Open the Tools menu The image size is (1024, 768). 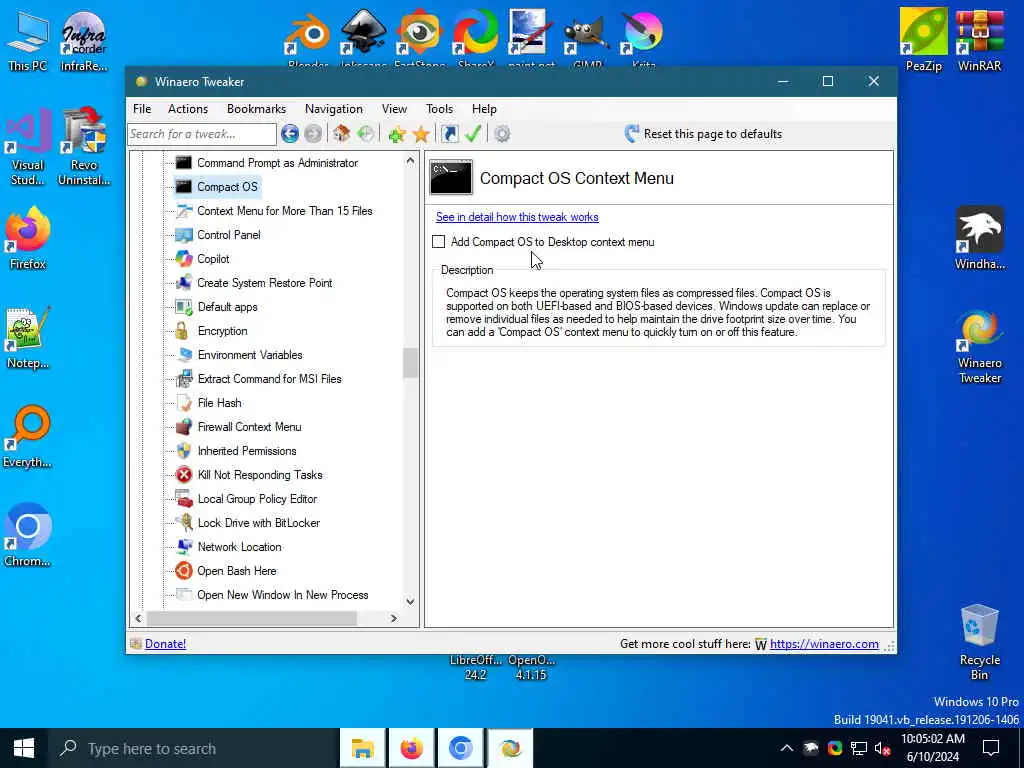440,109
